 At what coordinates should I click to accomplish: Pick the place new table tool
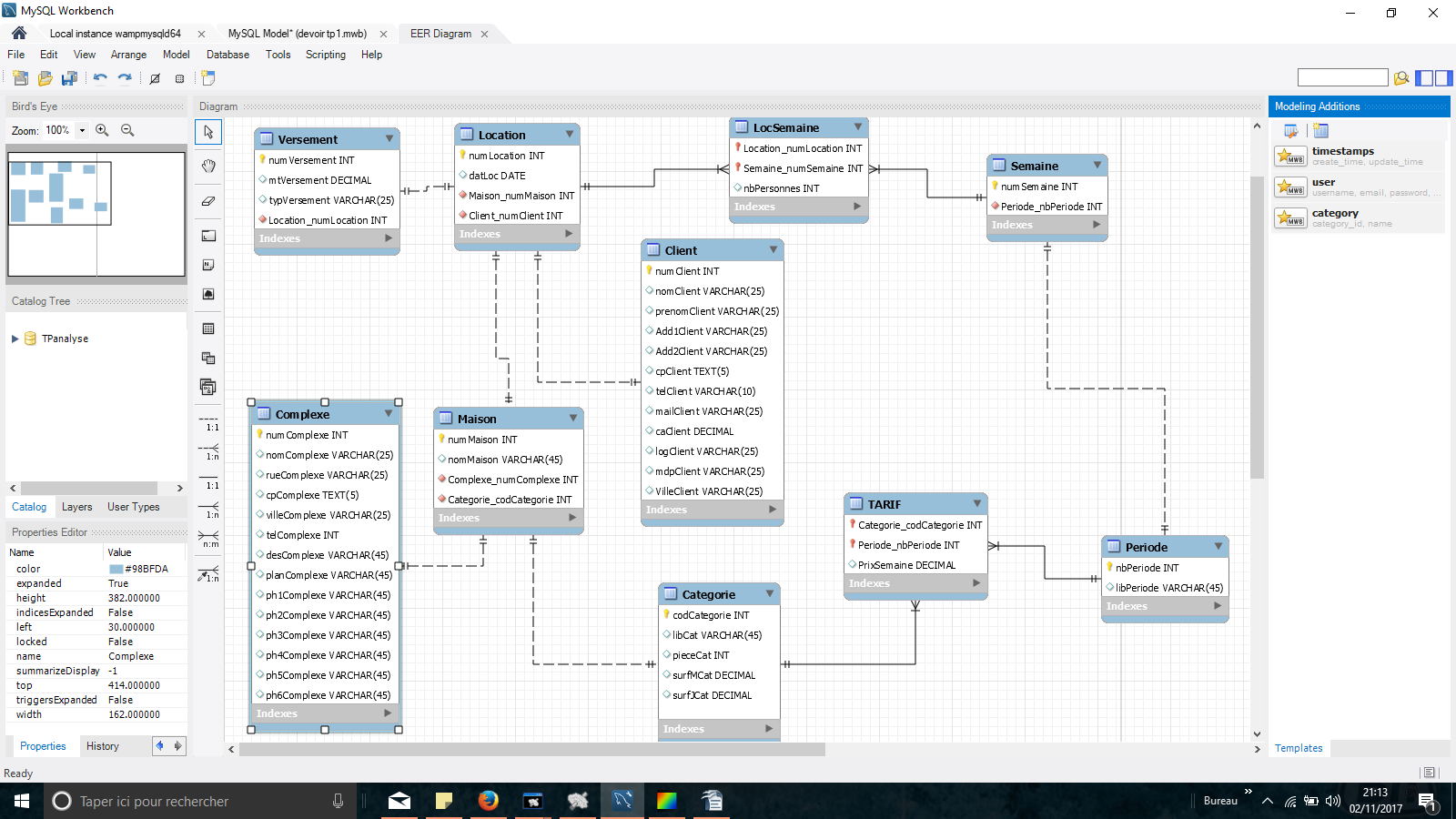coord(208,329)
